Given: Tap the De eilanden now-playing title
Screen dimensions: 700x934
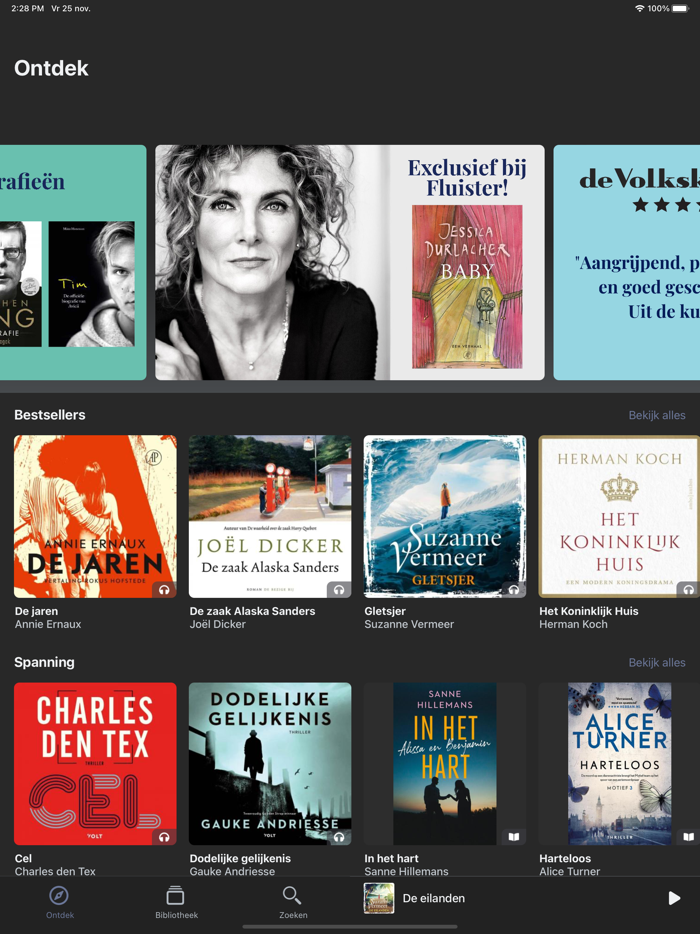Looking at the screenshot, I should 434,898.
